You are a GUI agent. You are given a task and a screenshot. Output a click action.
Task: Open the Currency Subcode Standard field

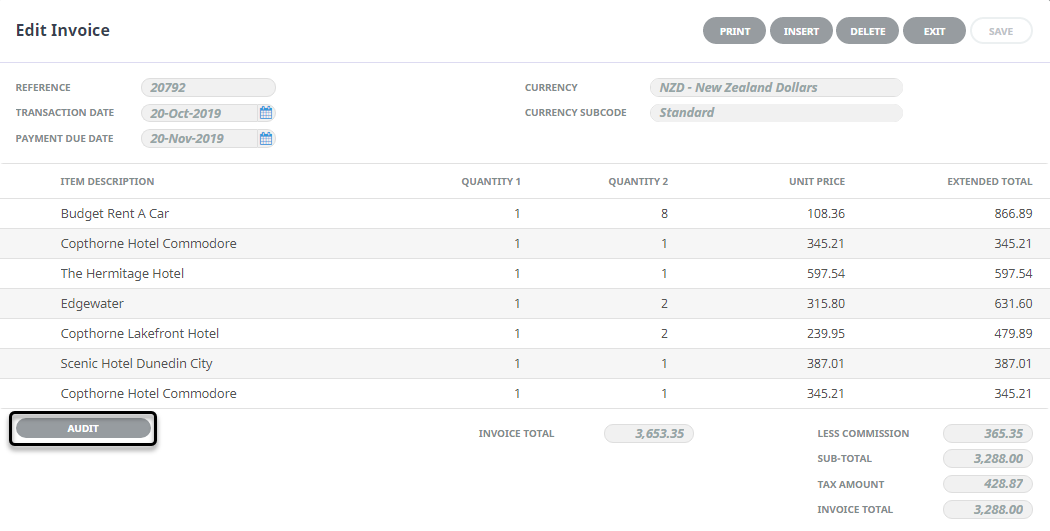(776, 112)
